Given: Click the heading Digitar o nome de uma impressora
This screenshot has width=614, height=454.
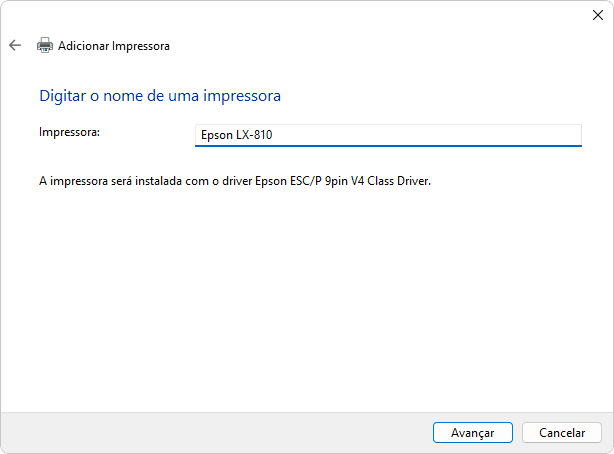Looking at the screenshot, I should click(160, 96).
